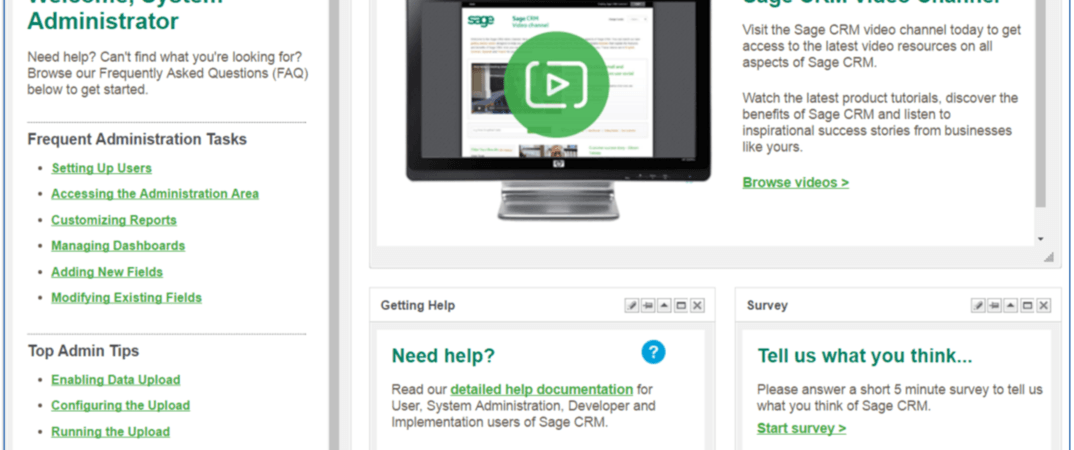Open Configuring the Upload tip
Screen dimensions: 1074x450
121,405
